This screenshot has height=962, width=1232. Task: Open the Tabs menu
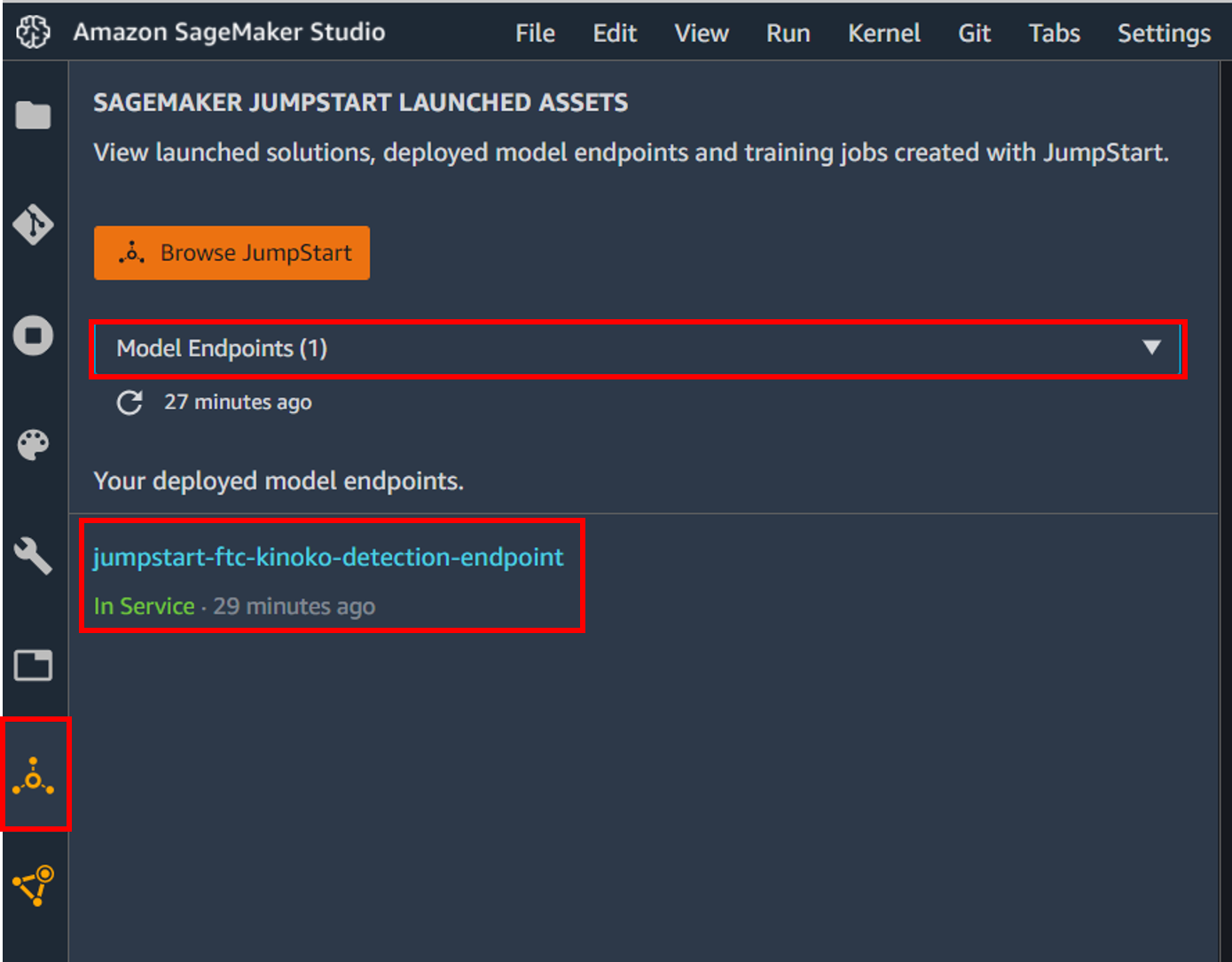1054,33
